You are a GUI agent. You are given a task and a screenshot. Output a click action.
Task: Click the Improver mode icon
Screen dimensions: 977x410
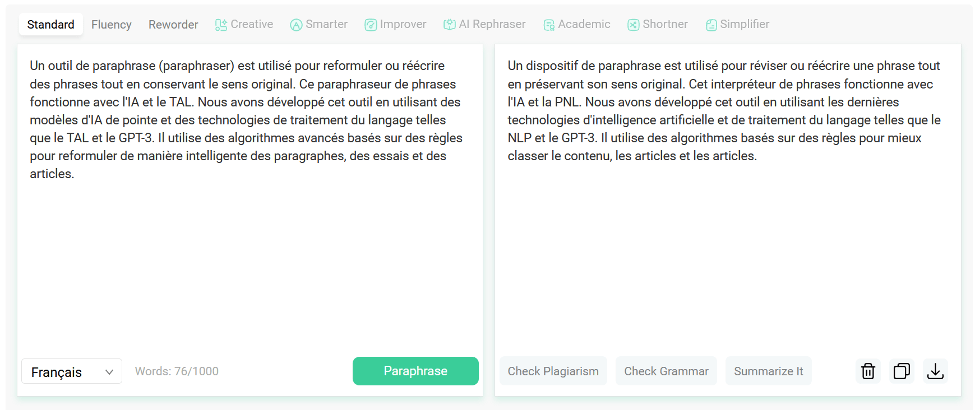371,25
